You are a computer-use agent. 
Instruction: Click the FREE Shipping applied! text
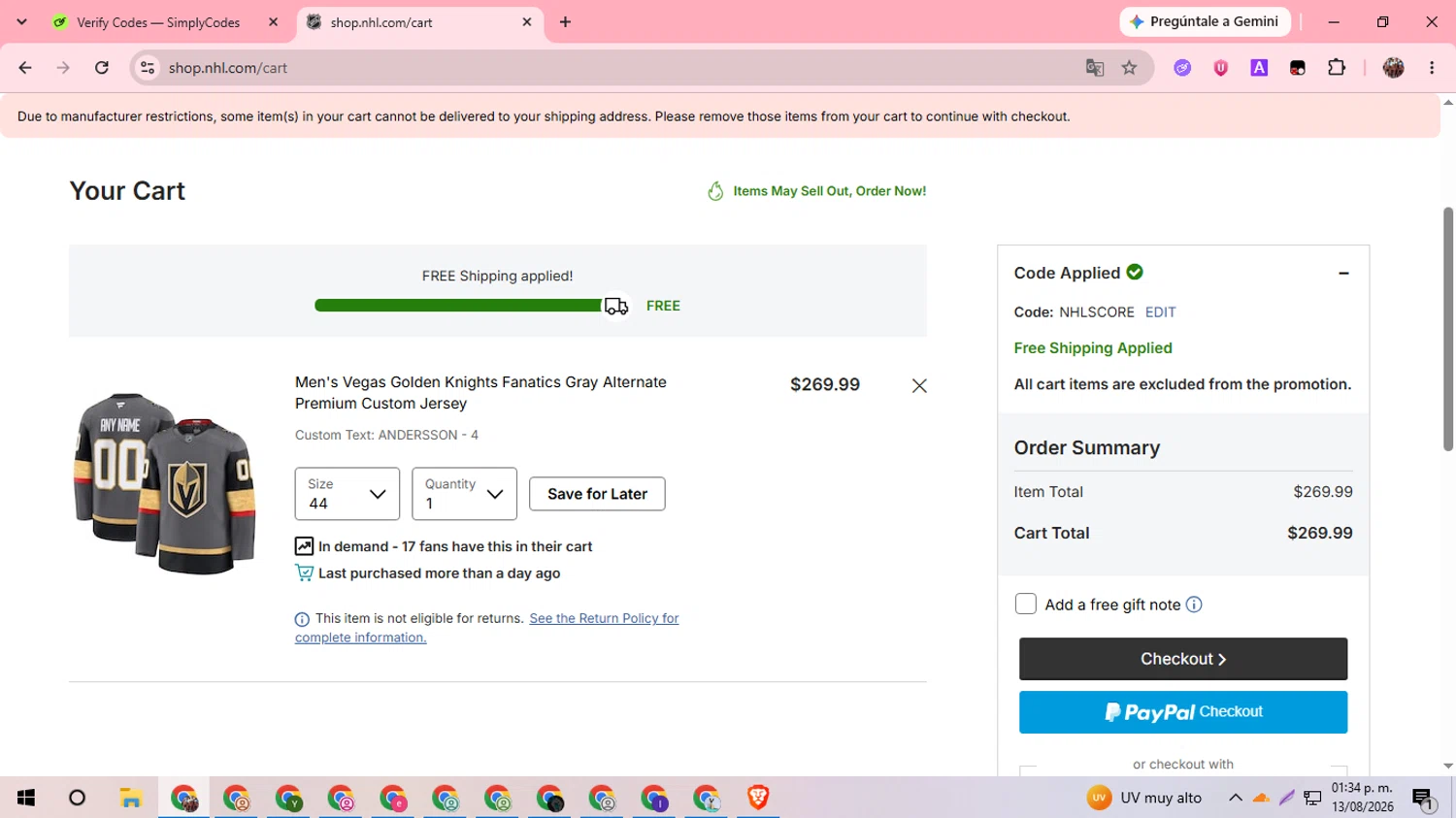(497, 276)
